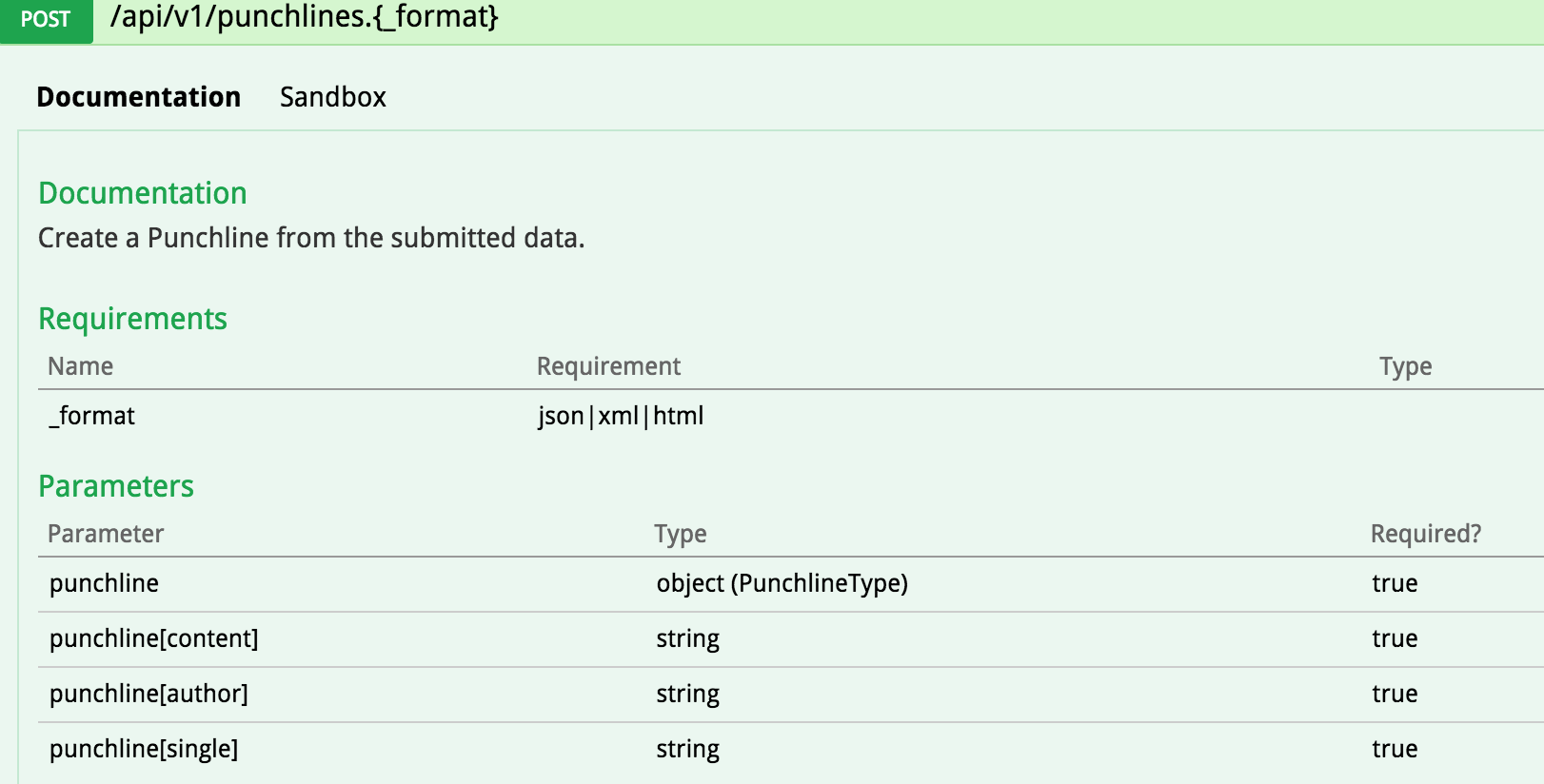Click the object (PunchlineType) type cell

(x=782, y=583)
